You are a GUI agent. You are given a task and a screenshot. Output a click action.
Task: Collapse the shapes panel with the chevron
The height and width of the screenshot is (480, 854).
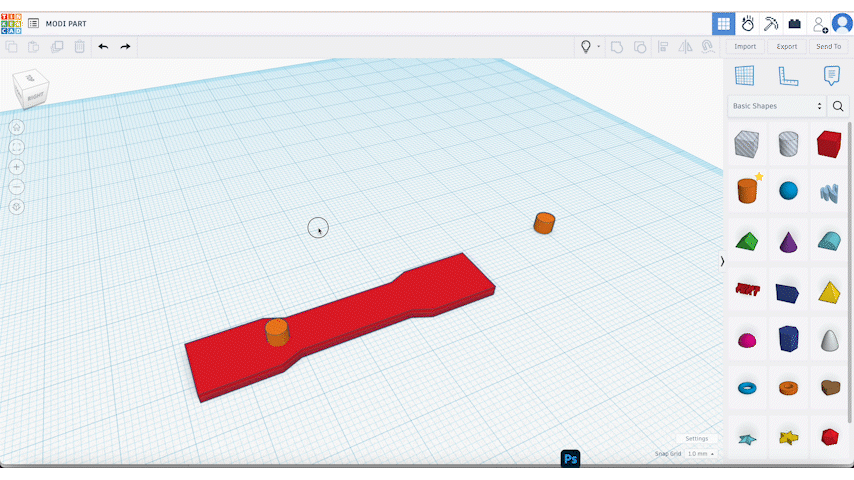tap(722, 261)
